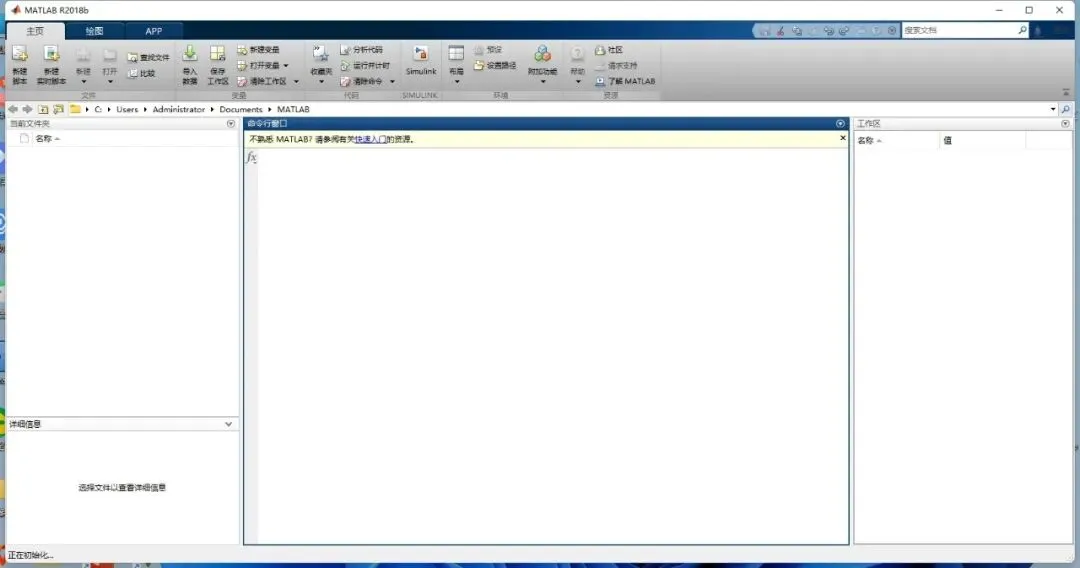Collapse the 详细信息 panel

coord(229,424)
